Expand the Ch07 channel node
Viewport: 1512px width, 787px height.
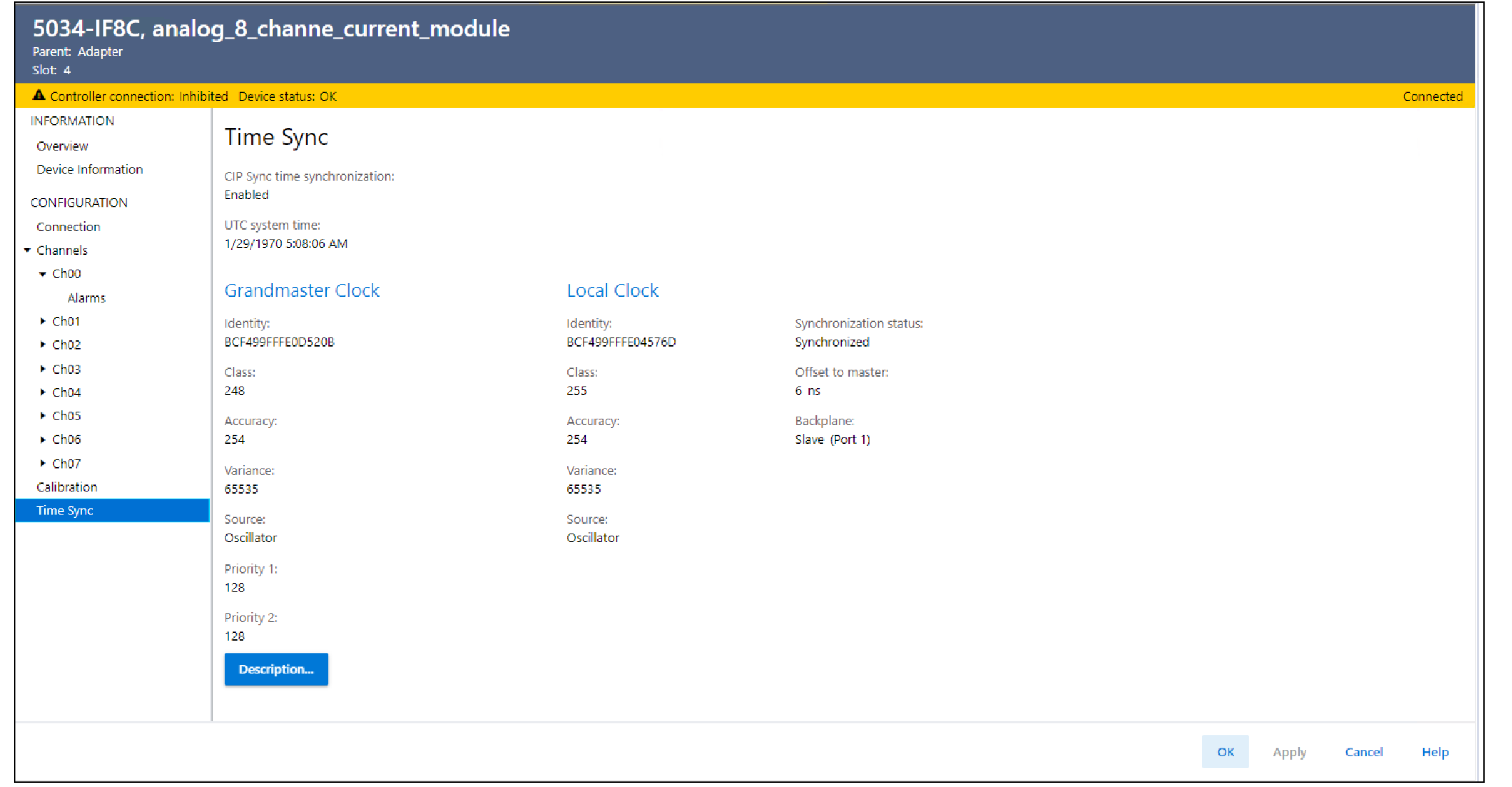pyautogui.click(x=43, y=464)
